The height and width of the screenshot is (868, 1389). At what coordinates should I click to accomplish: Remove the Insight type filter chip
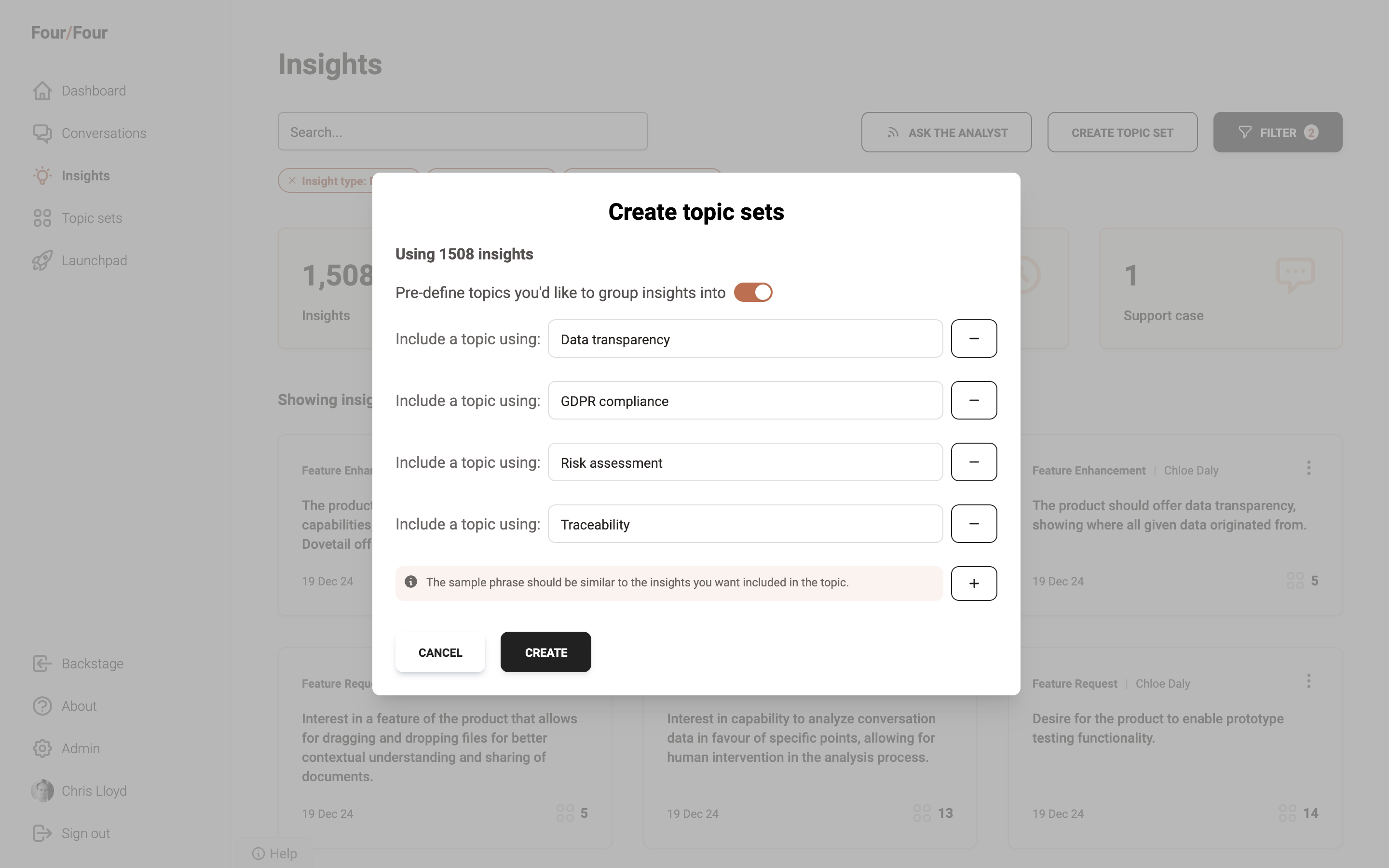pyautogui.click(x=292, y=181)
